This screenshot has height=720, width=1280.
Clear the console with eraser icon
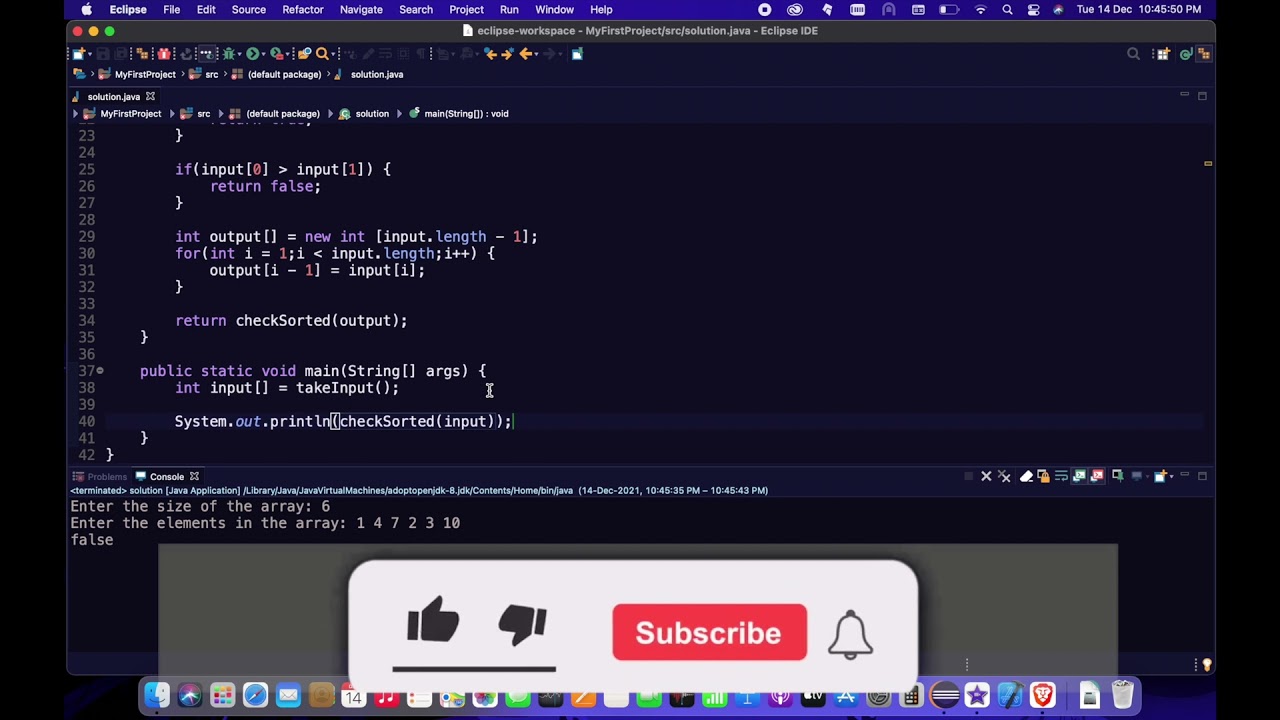point(1026,476)
